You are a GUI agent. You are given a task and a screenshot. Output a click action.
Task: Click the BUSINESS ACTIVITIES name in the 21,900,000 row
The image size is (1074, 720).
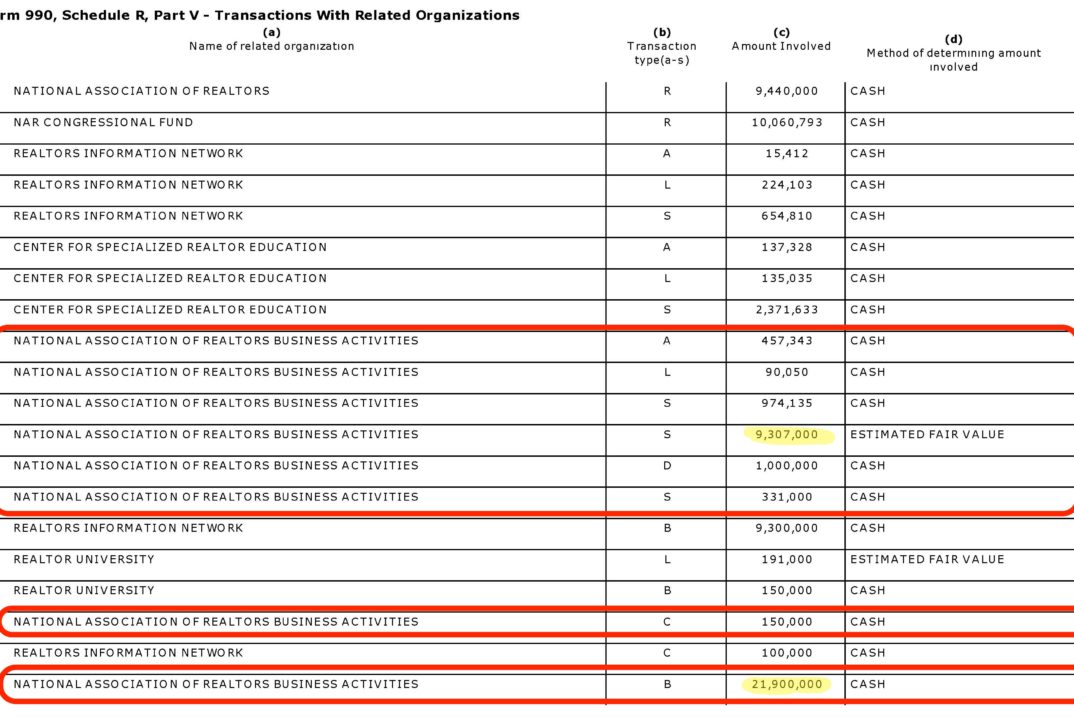[216, 684]
